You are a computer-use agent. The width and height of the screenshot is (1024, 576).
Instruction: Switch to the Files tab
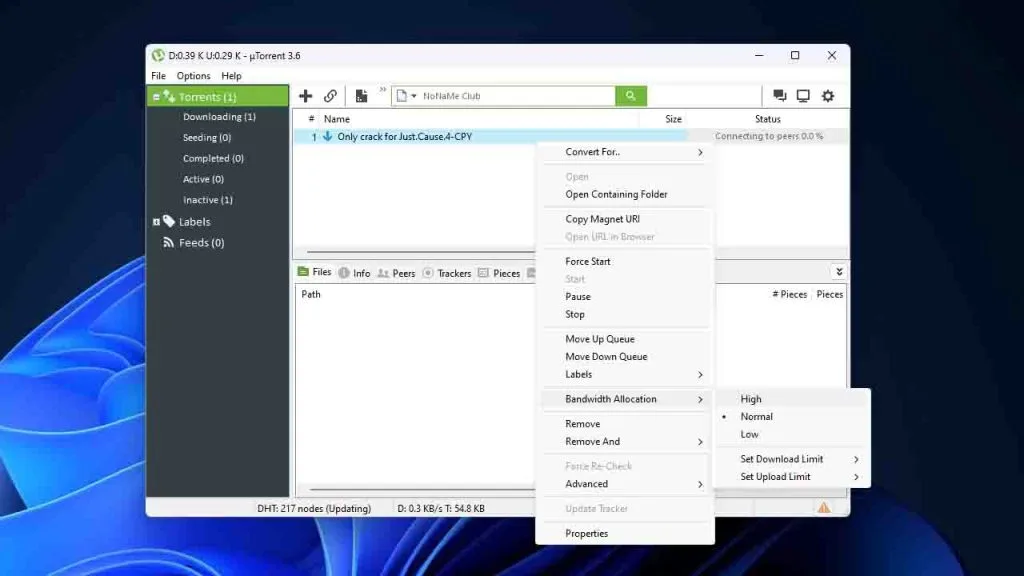[x=315, y=272]
